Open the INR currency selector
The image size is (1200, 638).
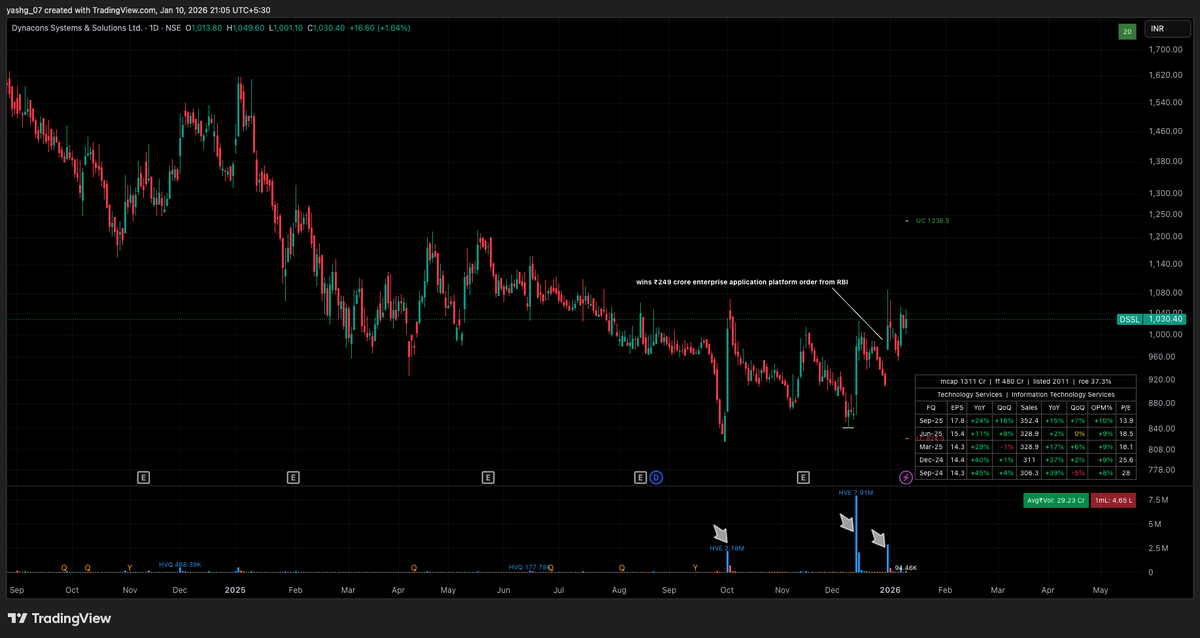tap(1166, 30)
